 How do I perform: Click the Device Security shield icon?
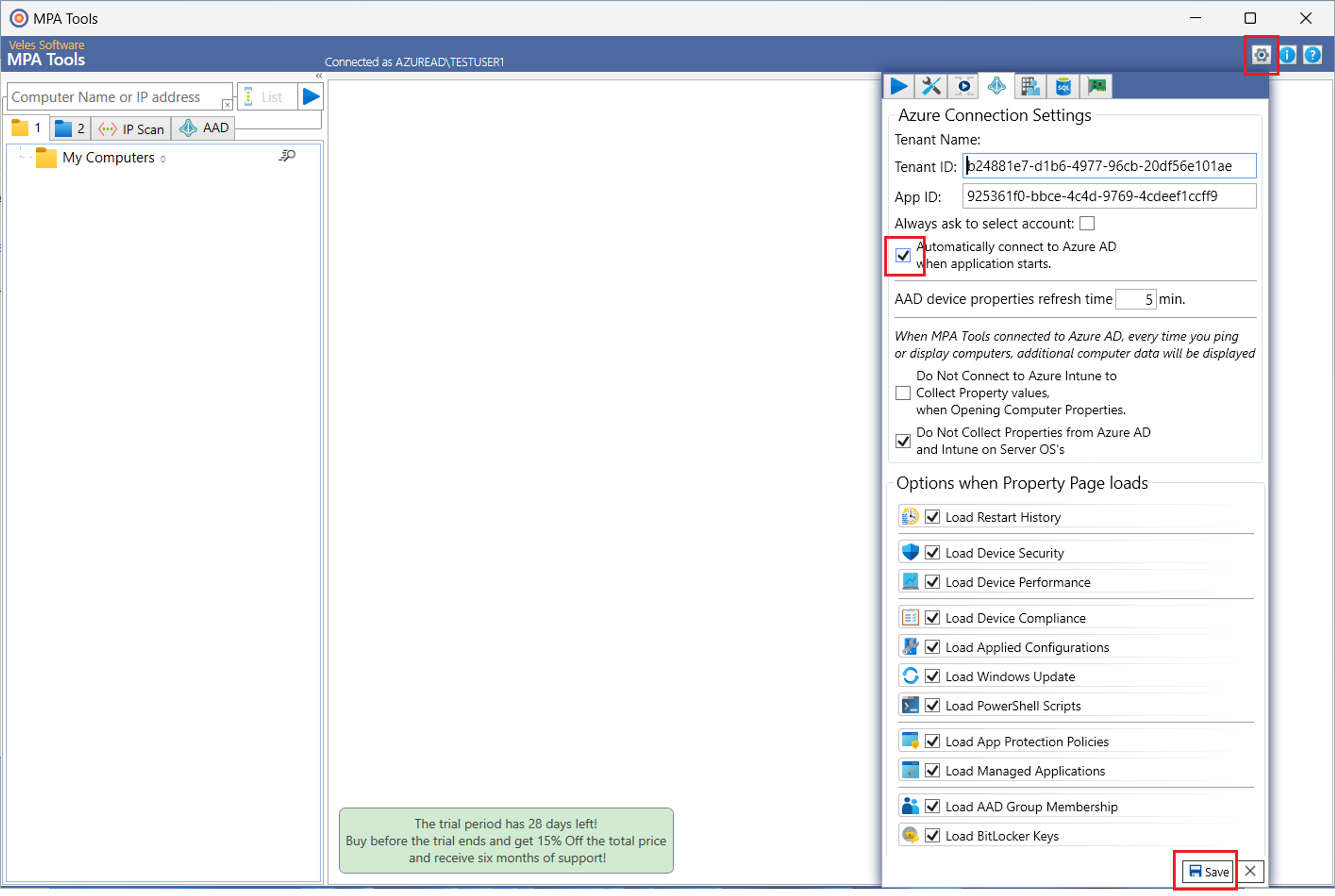pyautogui.click(x=910, y=553)
